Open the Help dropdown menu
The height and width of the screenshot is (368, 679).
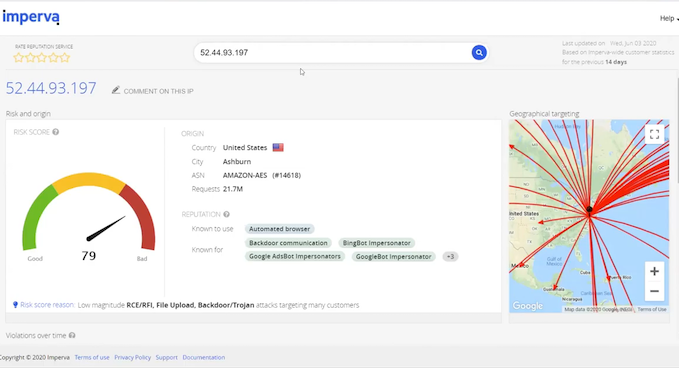click(x=669, y=18)
